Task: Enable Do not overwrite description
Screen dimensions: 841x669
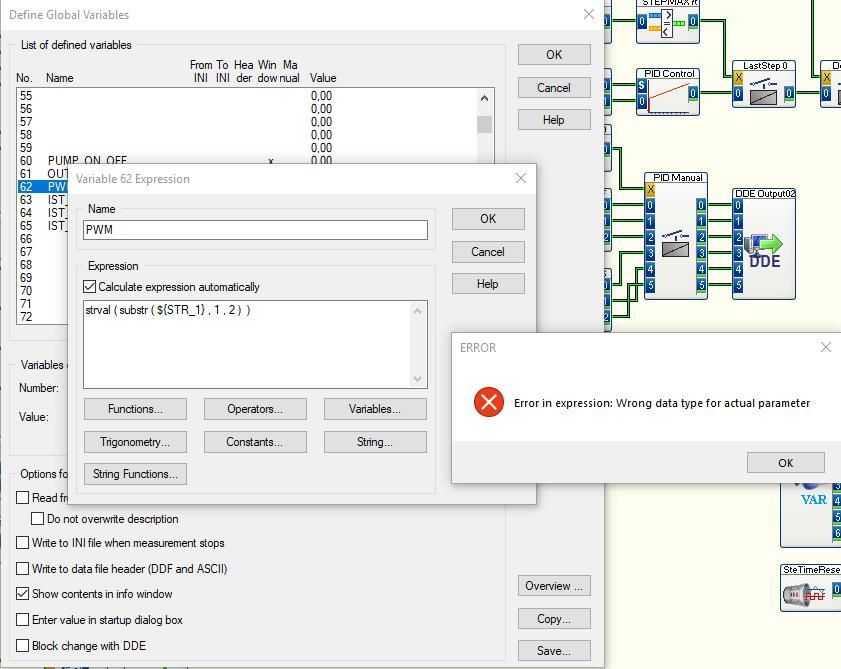Action: click(38, 519)
